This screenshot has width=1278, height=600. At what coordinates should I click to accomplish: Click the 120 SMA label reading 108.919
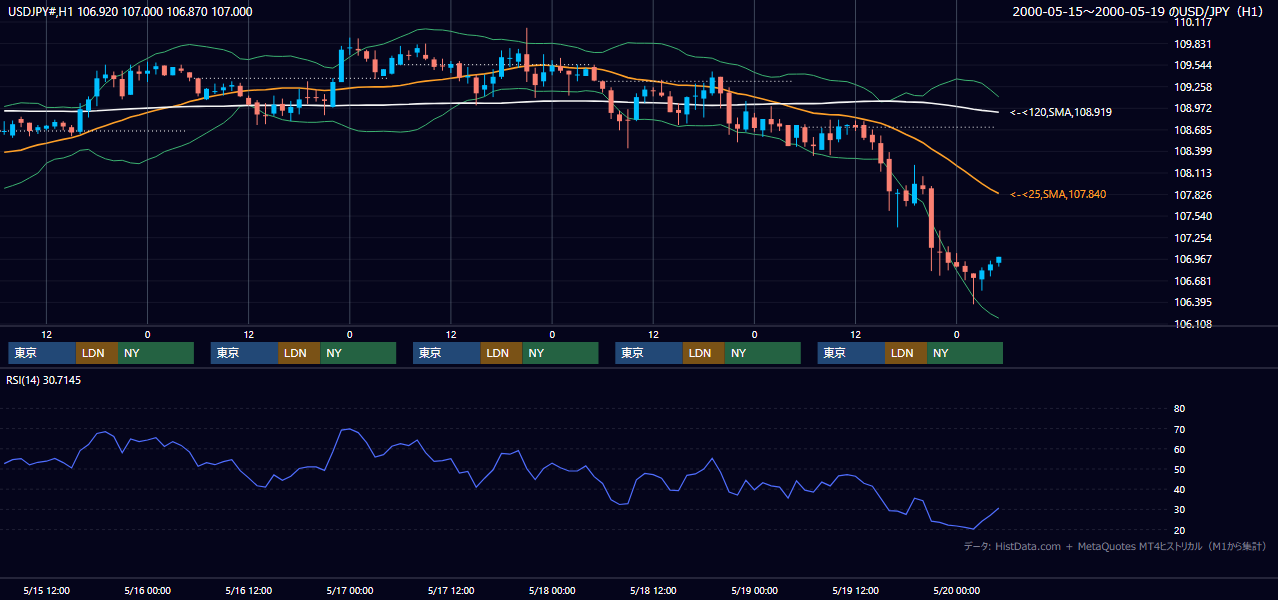(1060, 112)
